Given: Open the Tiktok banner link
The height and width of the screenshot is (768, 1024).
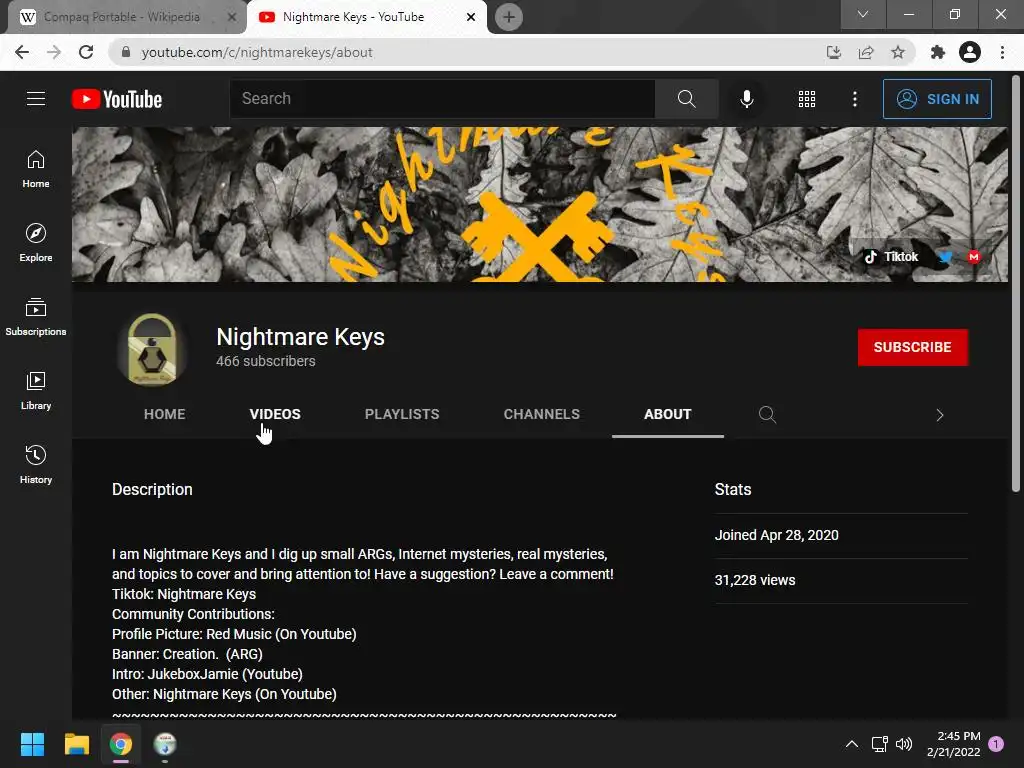Looking at the screenshot, I should 891,257.
